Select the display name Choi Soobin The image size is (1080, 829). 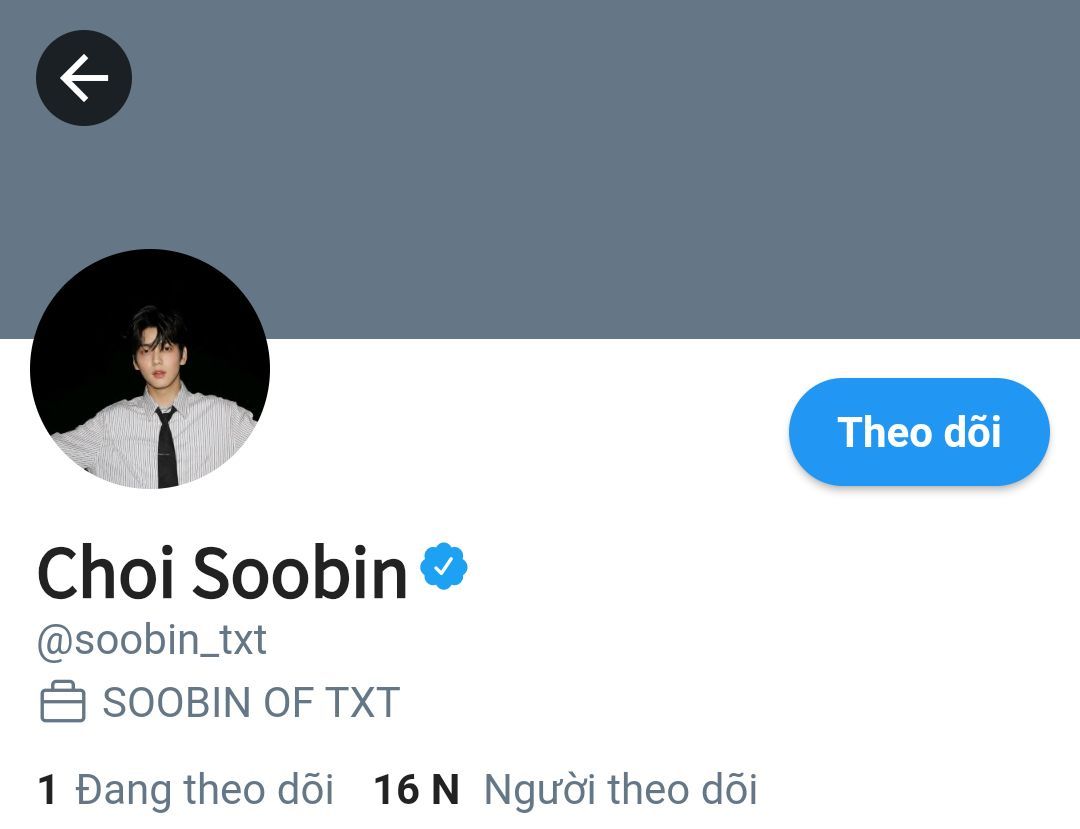[222, 573]
